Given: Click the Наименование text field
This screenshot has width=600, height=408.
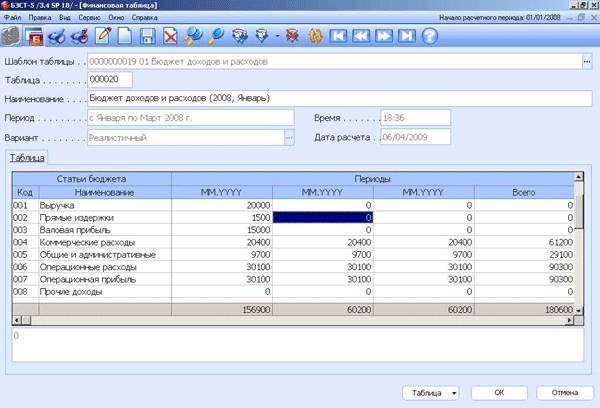Looking at the screenshot, I should pos(340,98).
